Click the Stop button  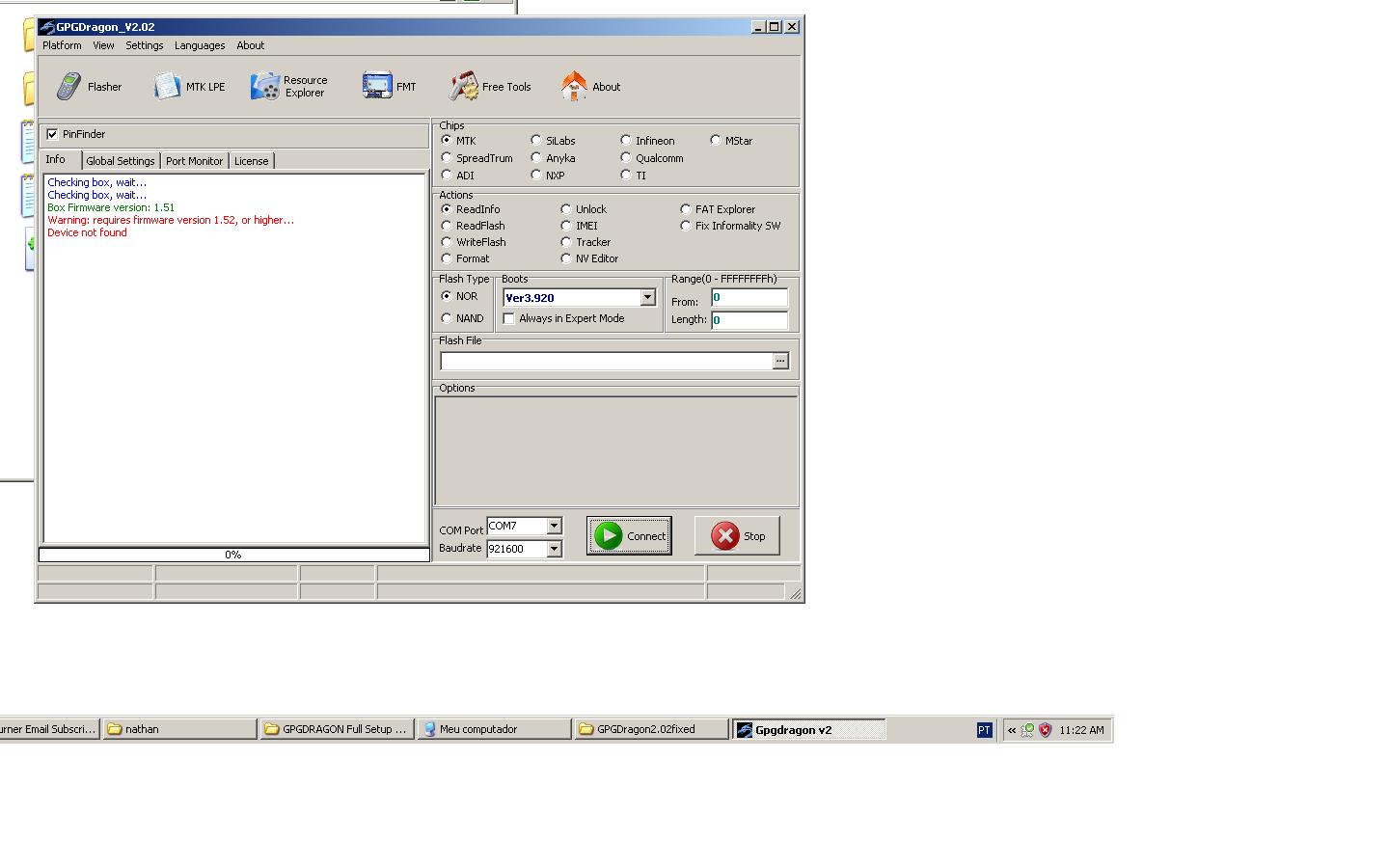[x=737, y=536]
